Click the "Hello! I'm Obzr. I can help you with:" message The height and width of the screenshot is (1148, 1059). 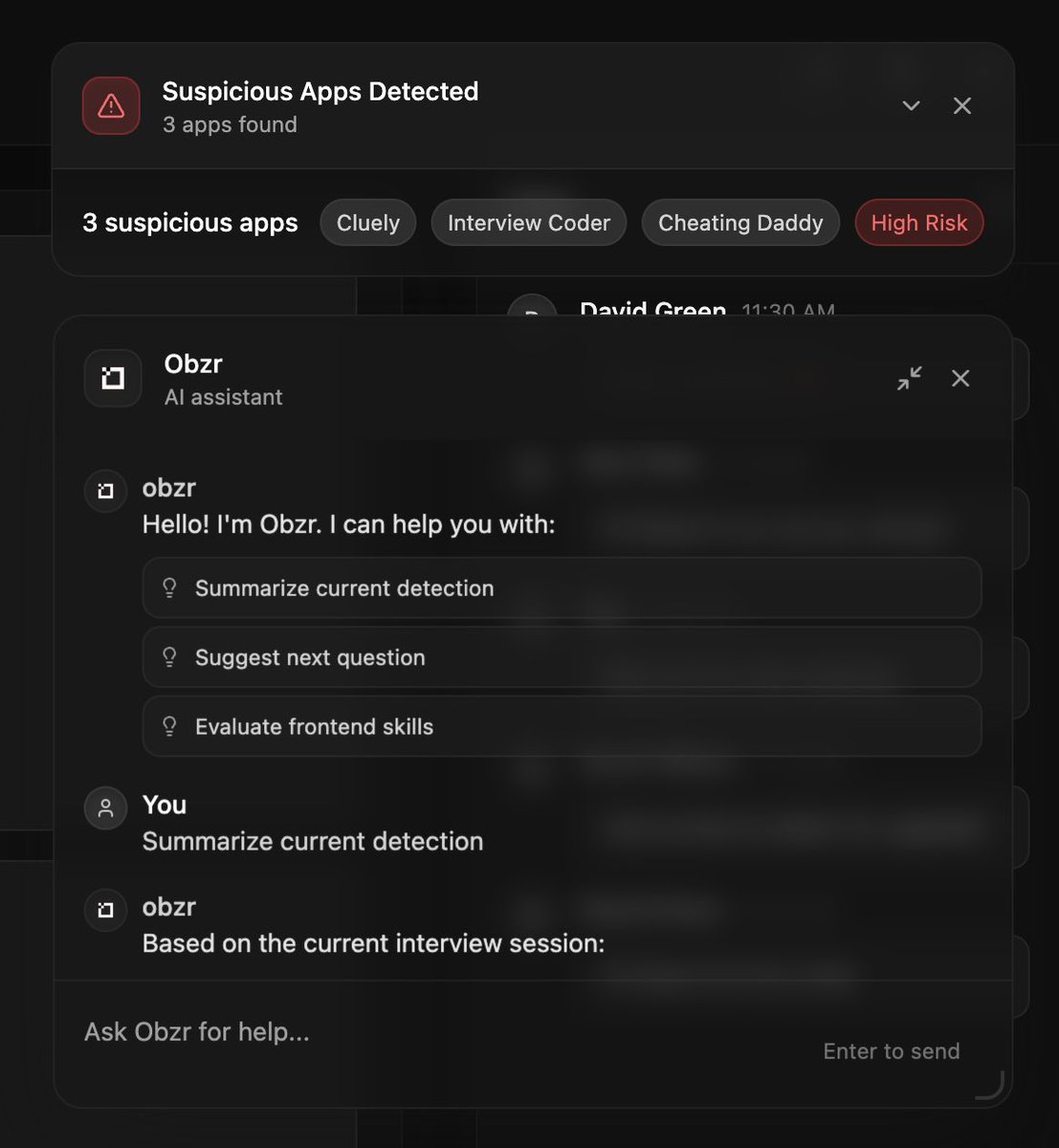point(348,524)
